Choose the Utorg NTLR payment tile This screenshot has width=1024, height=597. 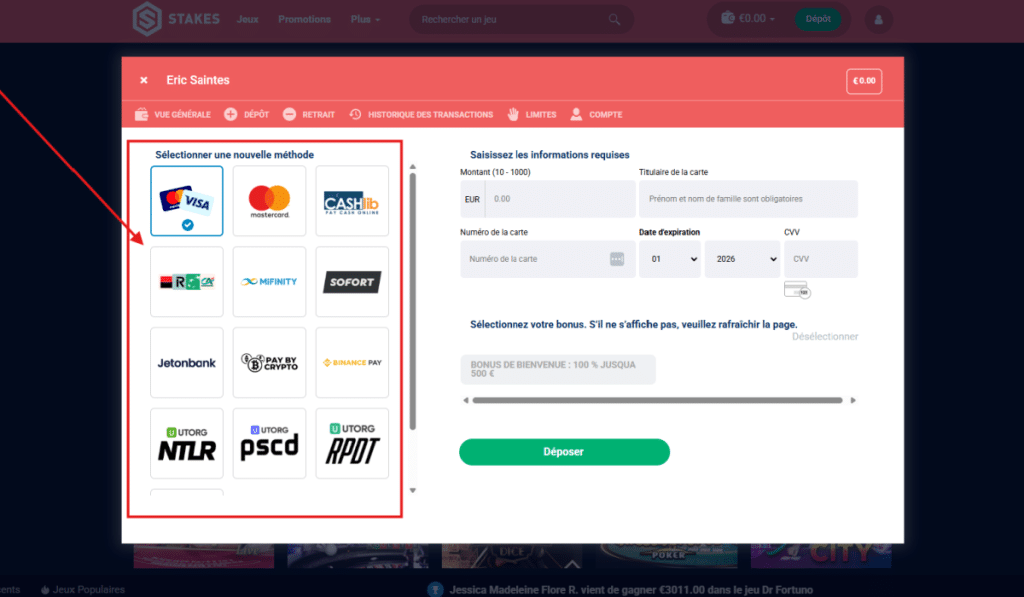[x=186, y=444]
